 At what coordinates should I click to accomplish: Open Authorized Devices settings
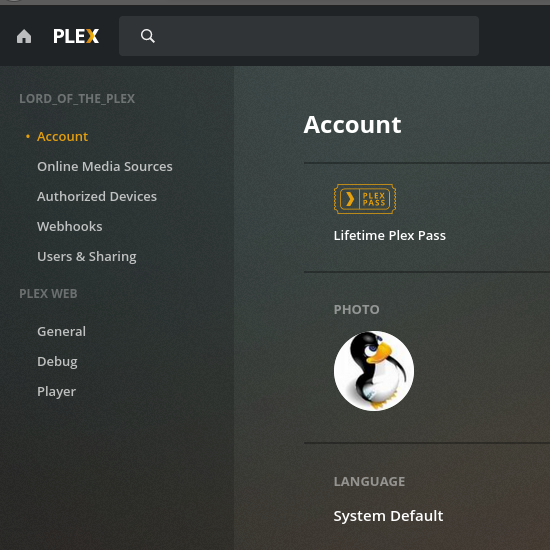97,196
